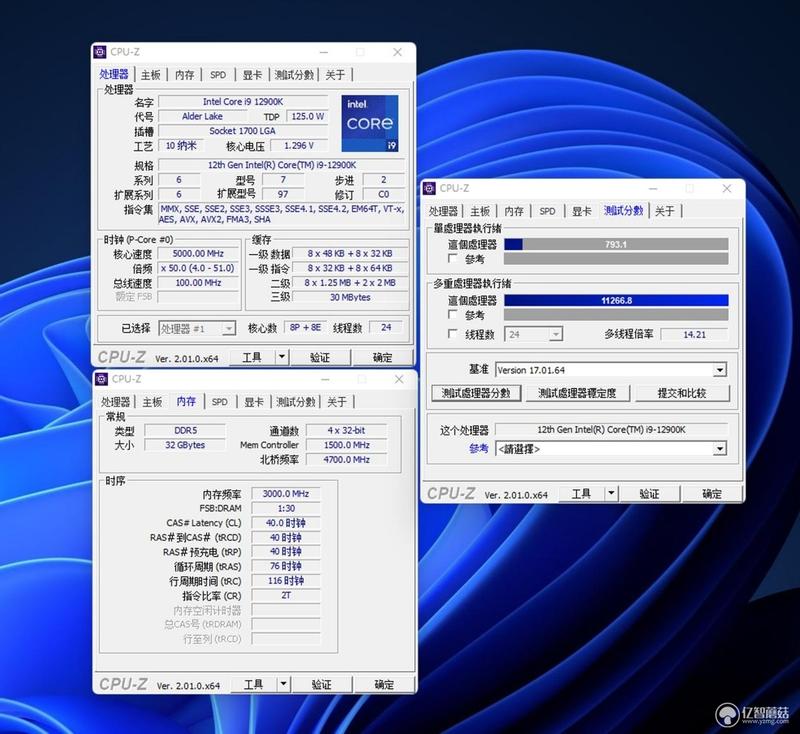Minimize the benchmark CPU-Z window
Image resolution: width=800 pixels, height=734 pixels.
[x=653, y=189]
